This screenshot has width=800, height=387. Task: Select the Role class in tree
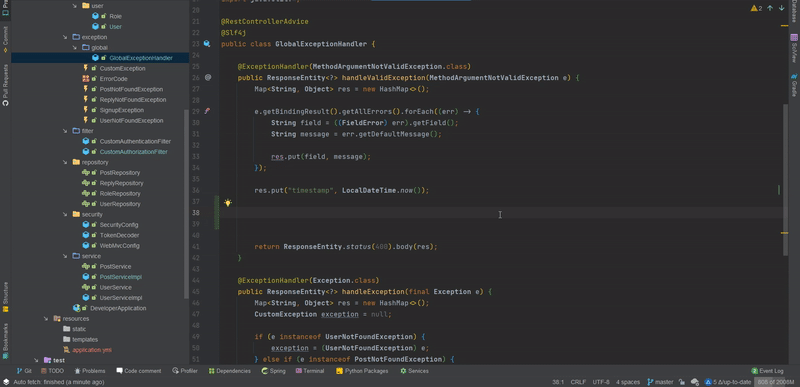click(115, 16)
